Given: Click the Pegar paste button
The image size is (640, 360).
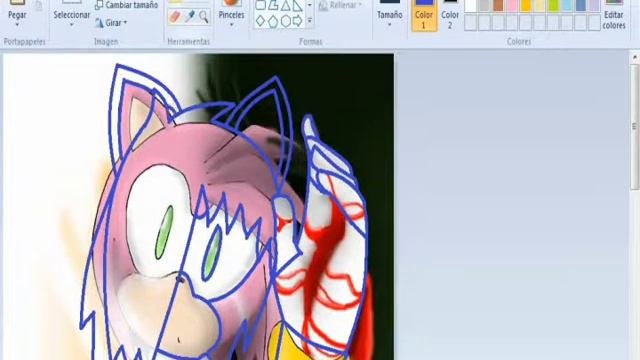Looking at the screenshot, I should tap(17, 10).
